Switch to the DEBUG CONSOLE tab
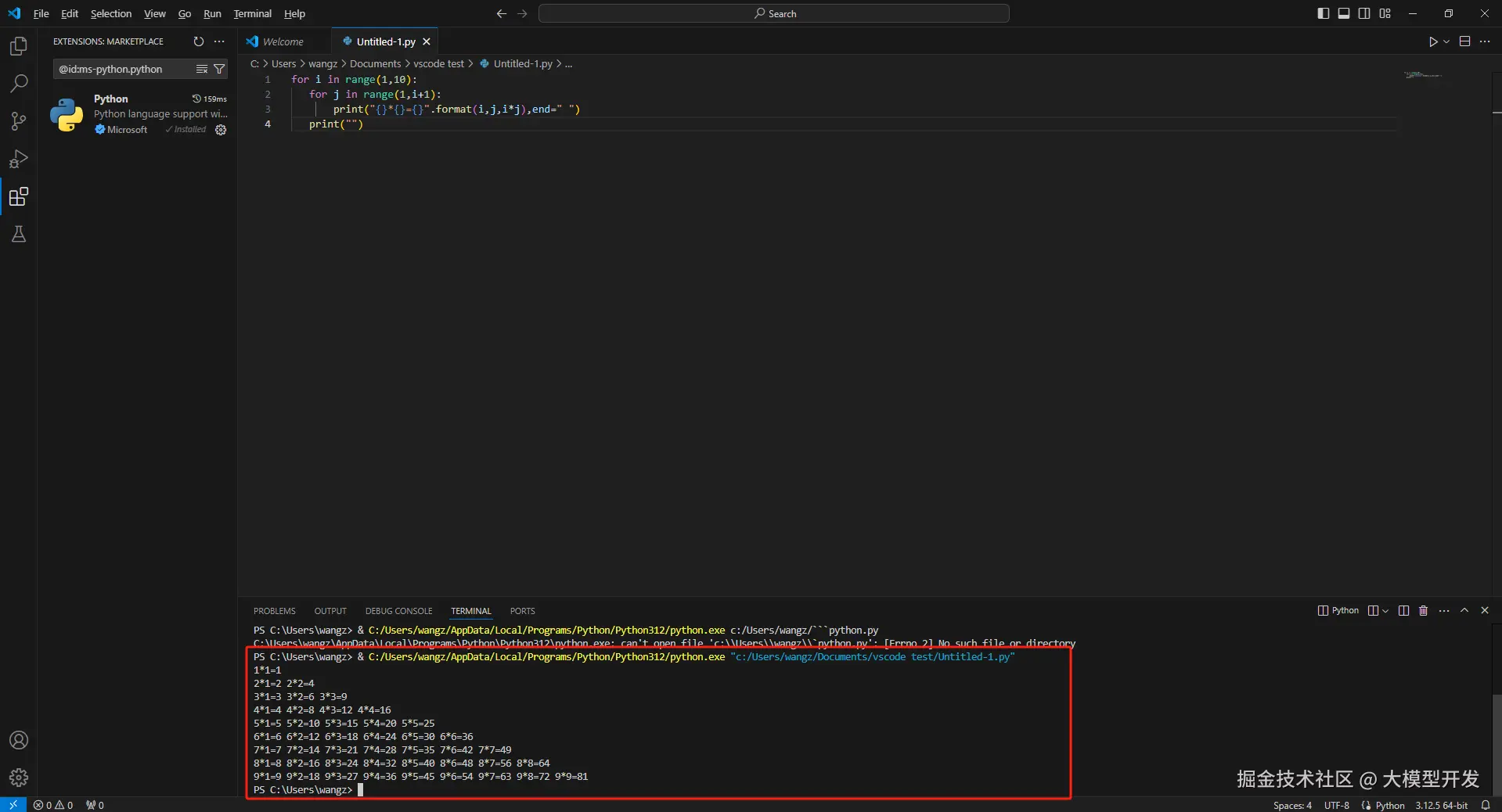The image size is (1502, 812). pyautogui.click(x=398, y=611)
